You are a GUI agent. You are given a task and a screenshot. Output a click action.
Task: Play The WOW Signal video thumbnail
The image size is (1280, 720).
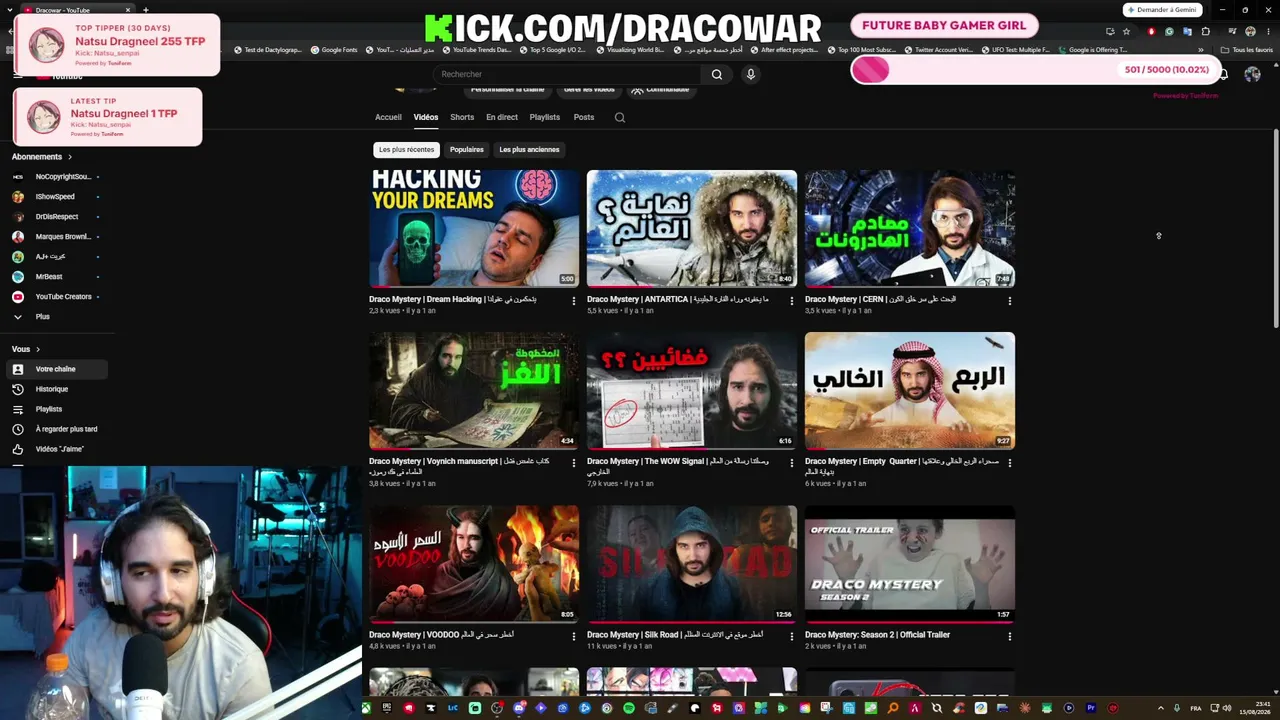click(x=692, y=391)
